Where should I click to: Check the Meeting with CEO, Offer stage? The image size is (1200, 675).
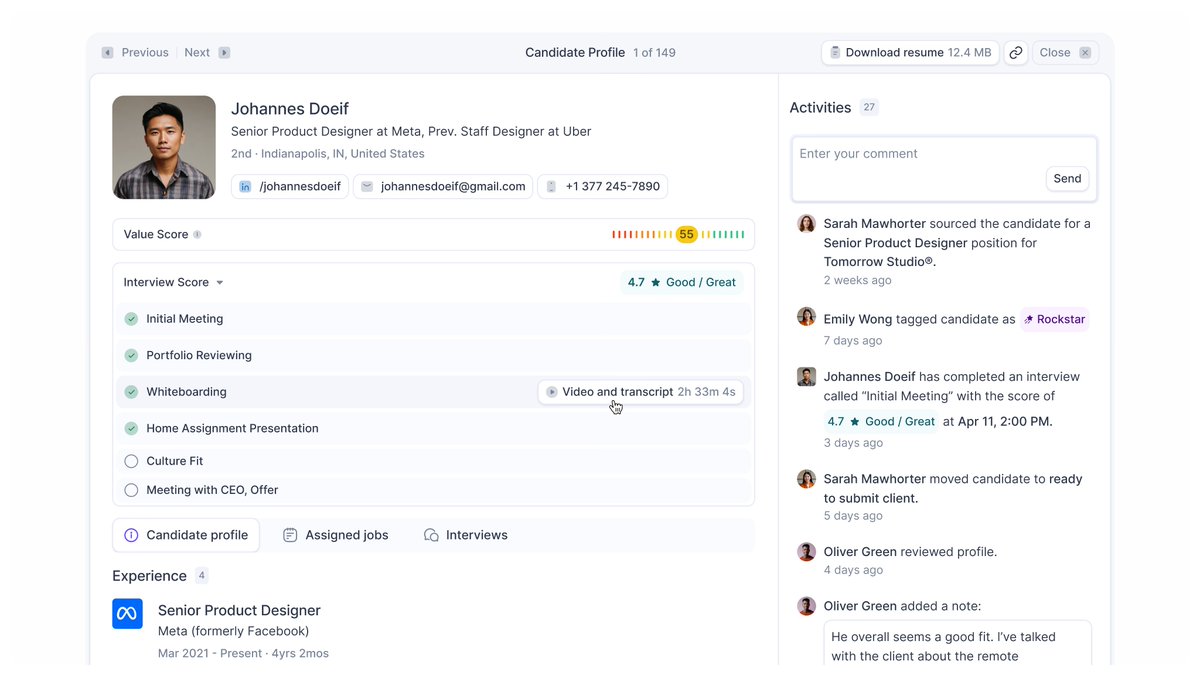tap(131, 490)
